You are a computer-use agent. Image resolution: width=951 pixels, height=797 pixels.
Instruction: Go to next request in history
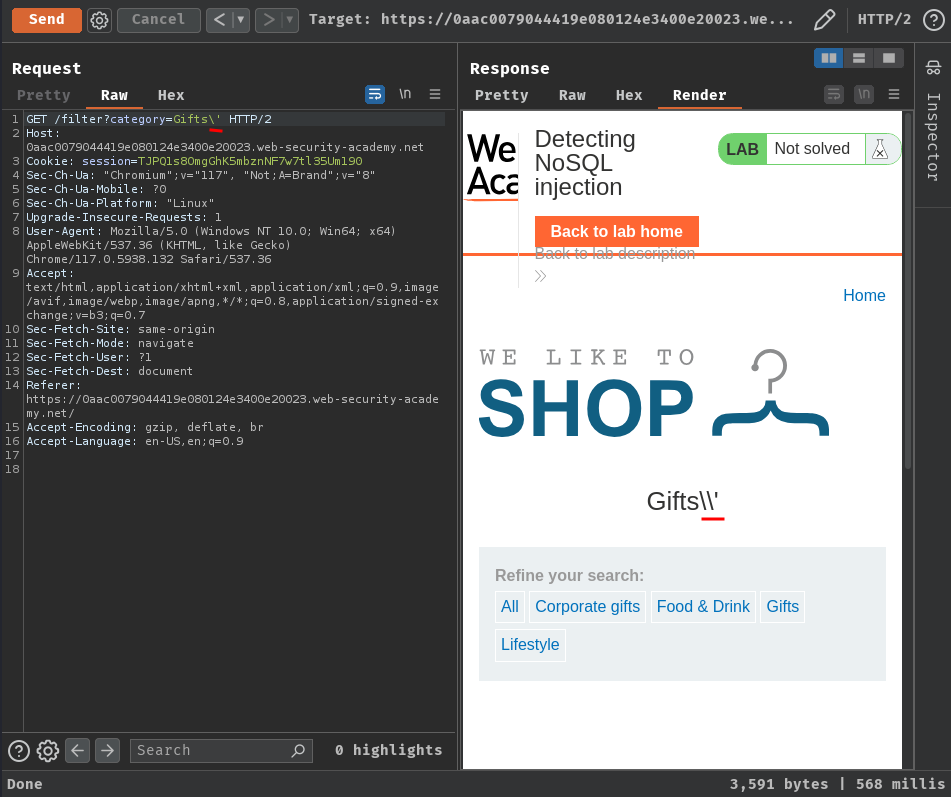click(269, 20)
